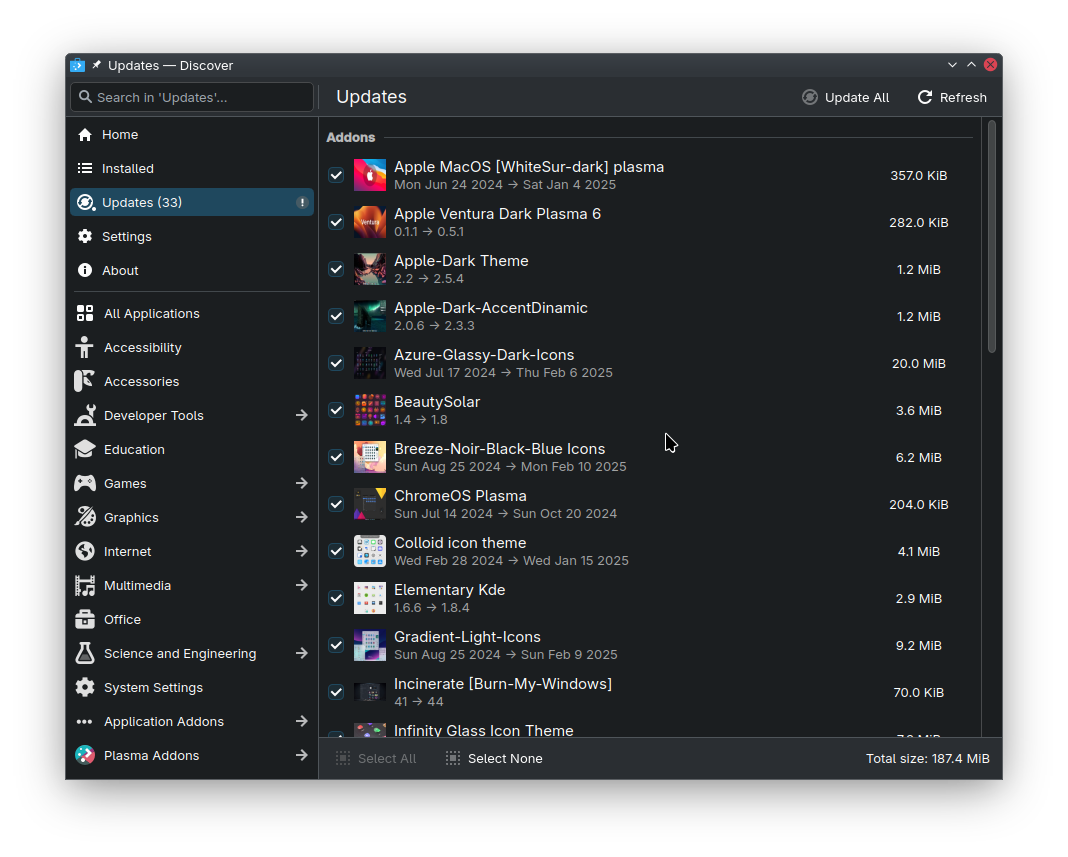
Task: Expand Science and Engineering arrow
Action: (302, 653)
